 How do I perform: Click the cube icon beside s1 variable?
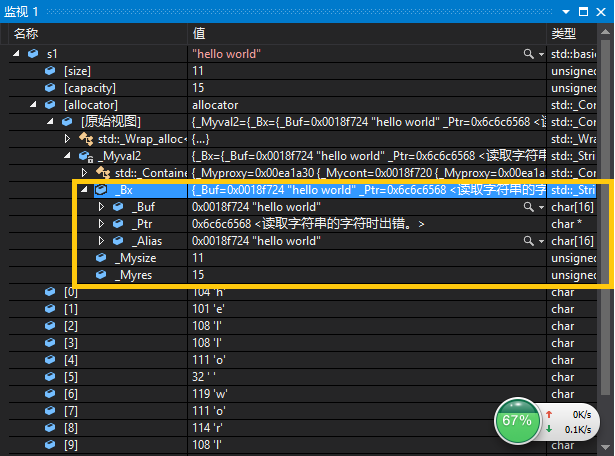(x=33, y=53)
